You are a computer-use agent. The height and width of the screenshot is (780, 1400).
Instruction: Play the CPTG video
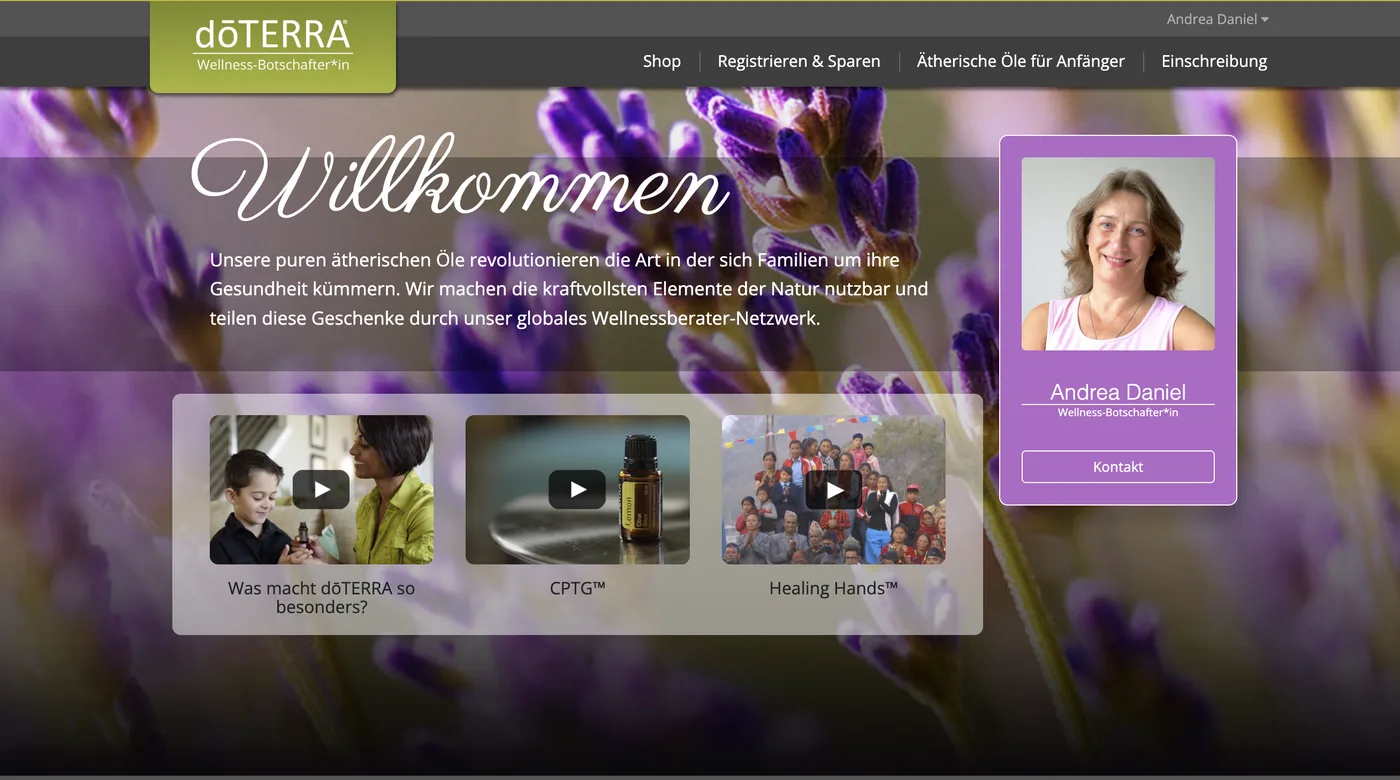click(x=577, y=489)
